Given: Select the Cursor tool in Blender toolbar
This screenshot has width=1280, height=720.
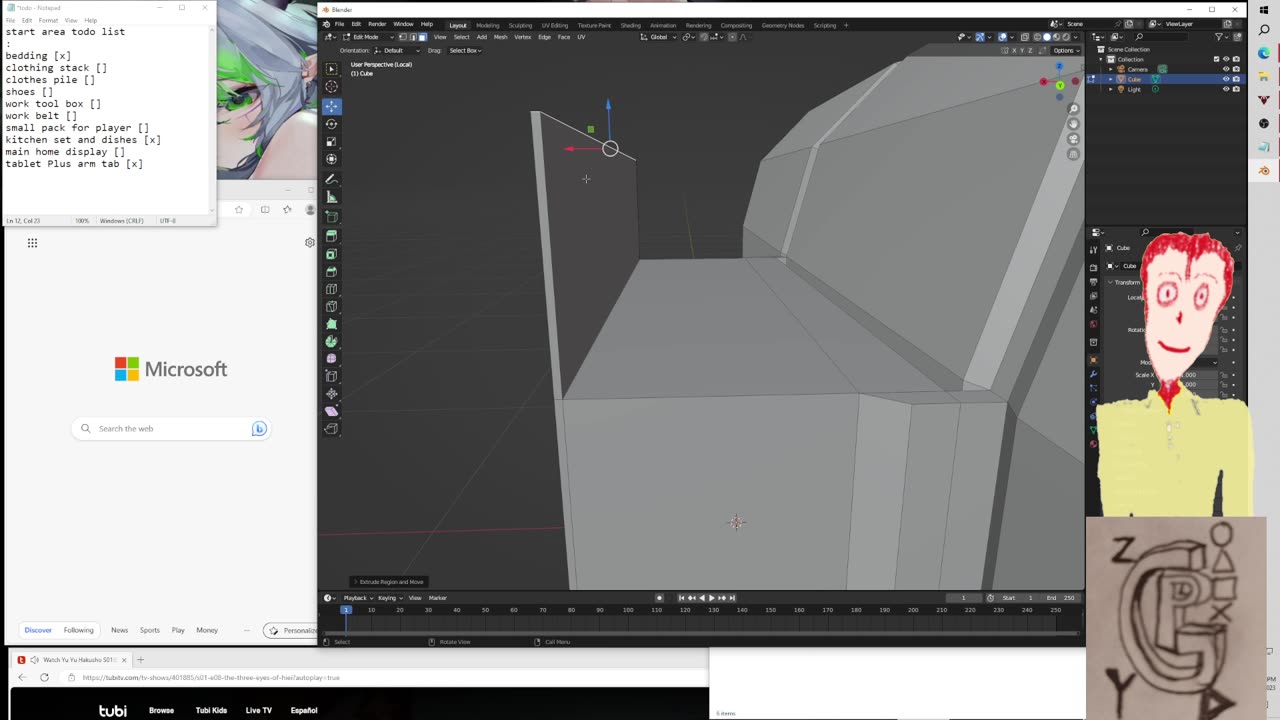Looking at the screenshot, I should 331,87.
